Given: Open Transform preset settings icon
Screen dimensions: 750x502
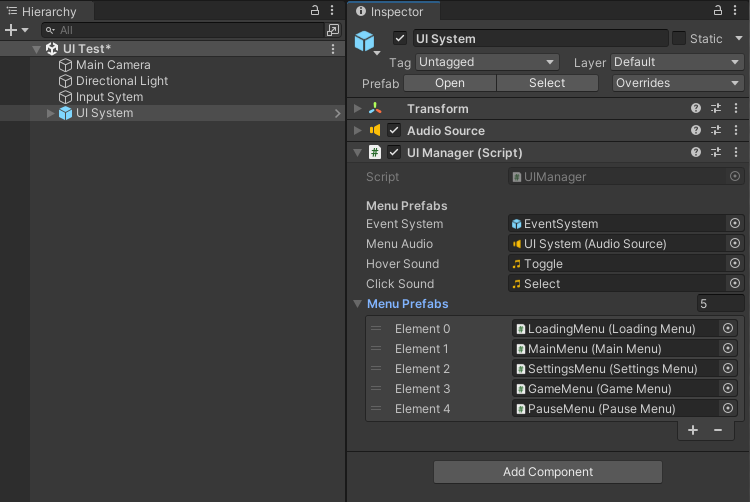Looking at the screenshot, I should (716, 108).
